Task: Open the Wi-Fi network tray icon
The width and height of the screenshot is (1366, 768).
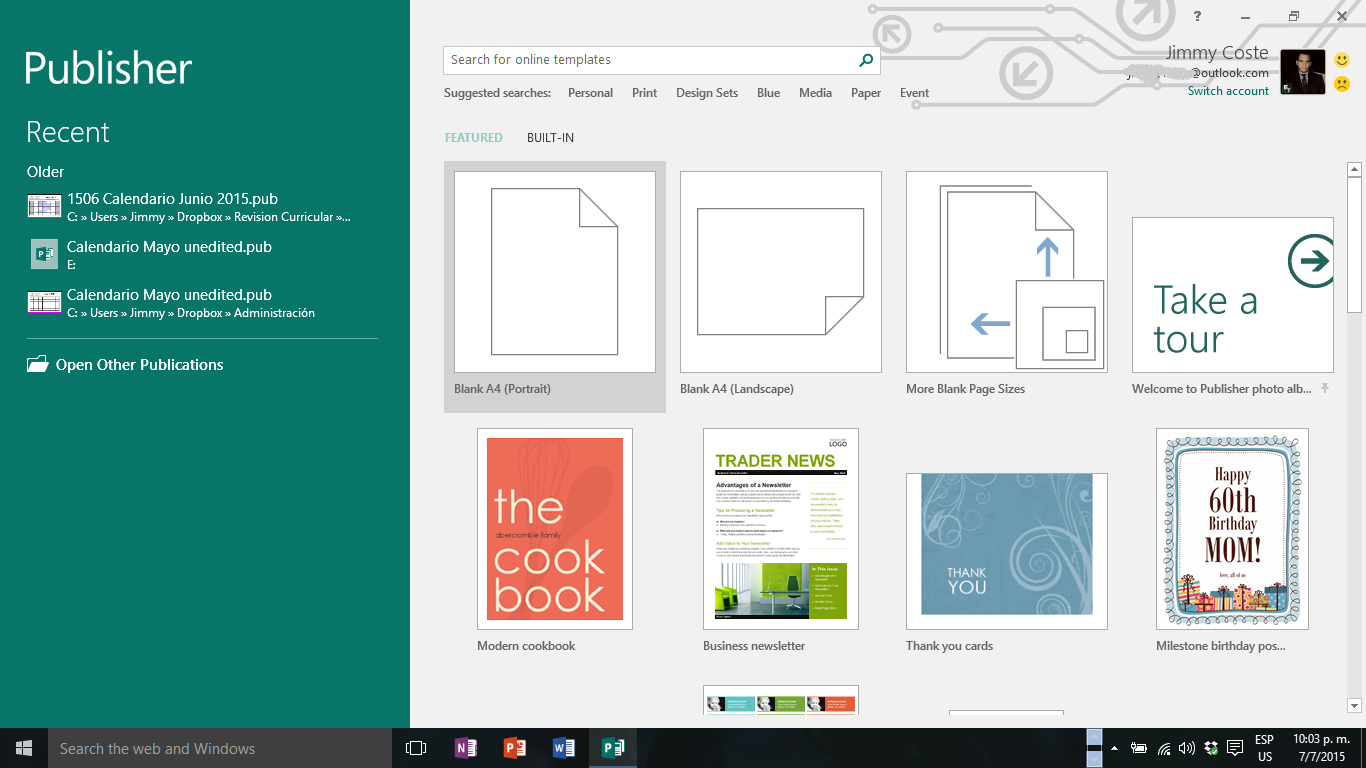Action: coord(1163,748)
